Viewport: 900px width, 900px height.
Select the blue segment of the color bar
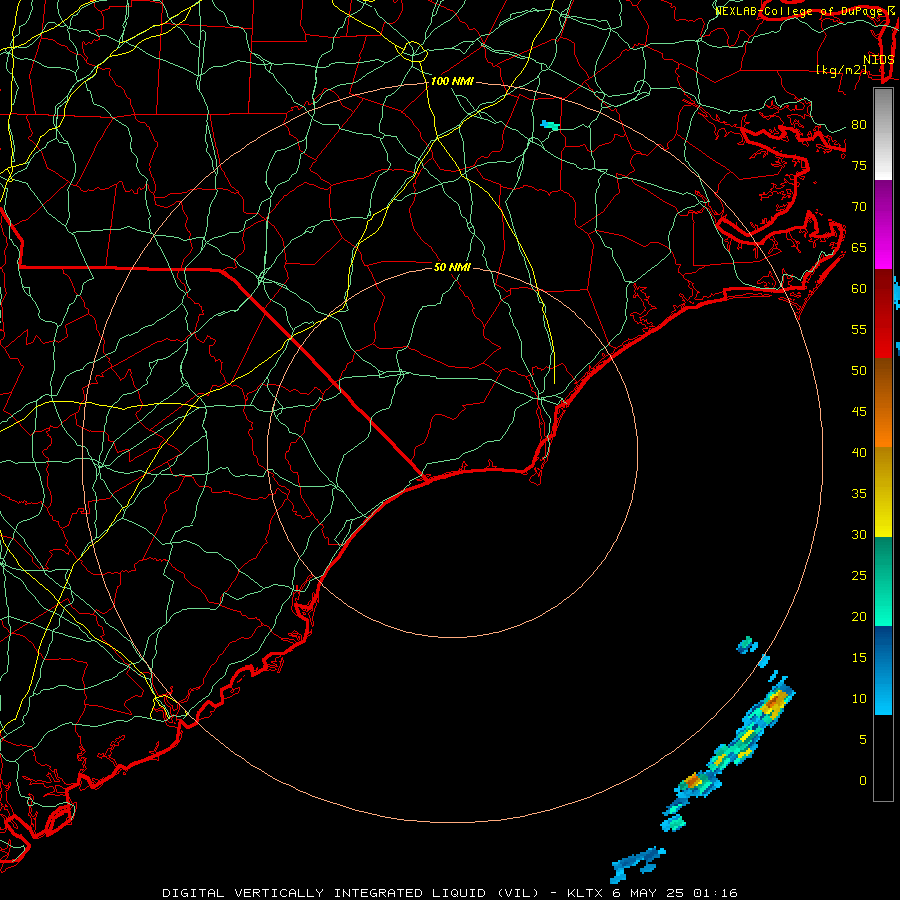(883, 670)
